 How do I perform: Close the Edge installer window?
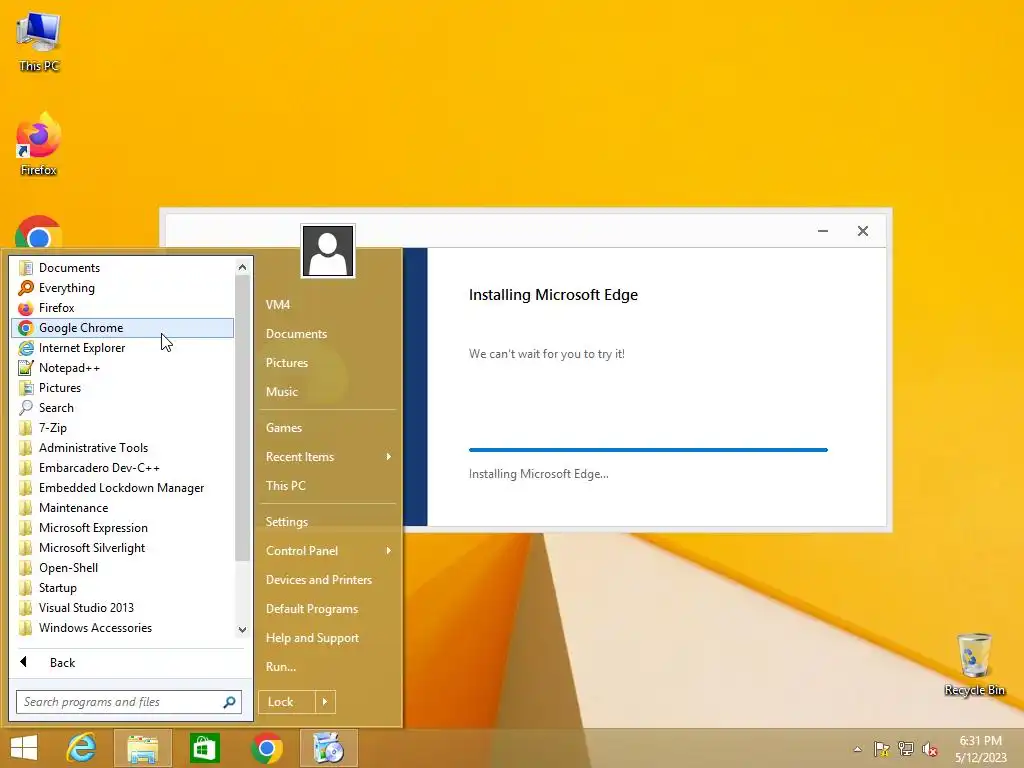coord(863,231)
